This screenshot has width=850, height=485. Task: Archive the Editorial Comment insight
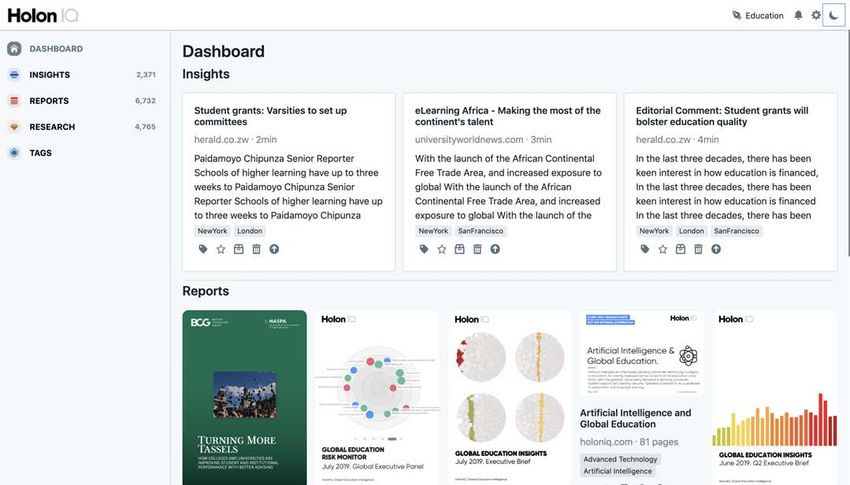point(680,249)
